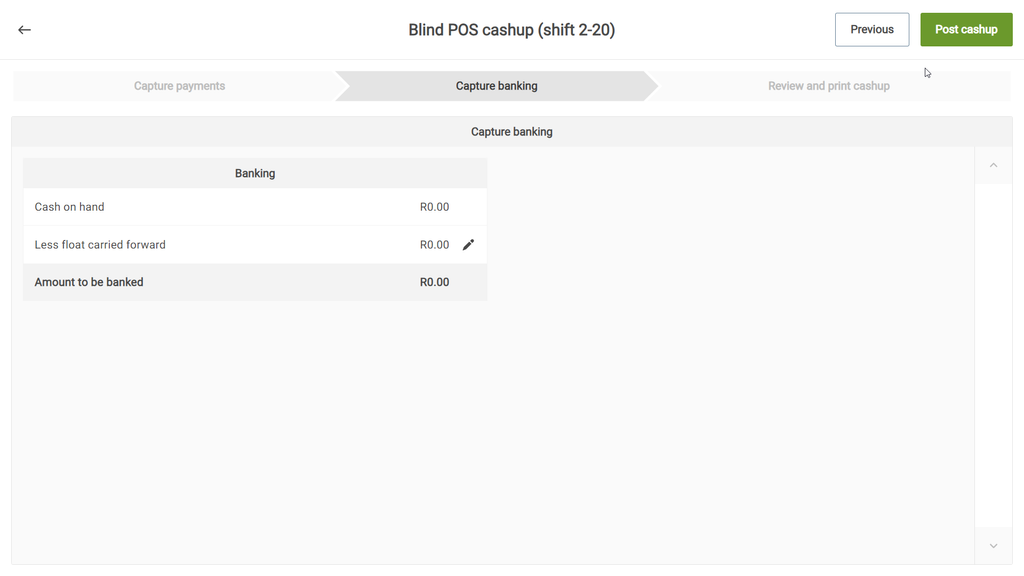Image resolution: width=1024 pixels, height=576 pixels.
Task: Click the scroll down chevron
Action: click(993, 546)
